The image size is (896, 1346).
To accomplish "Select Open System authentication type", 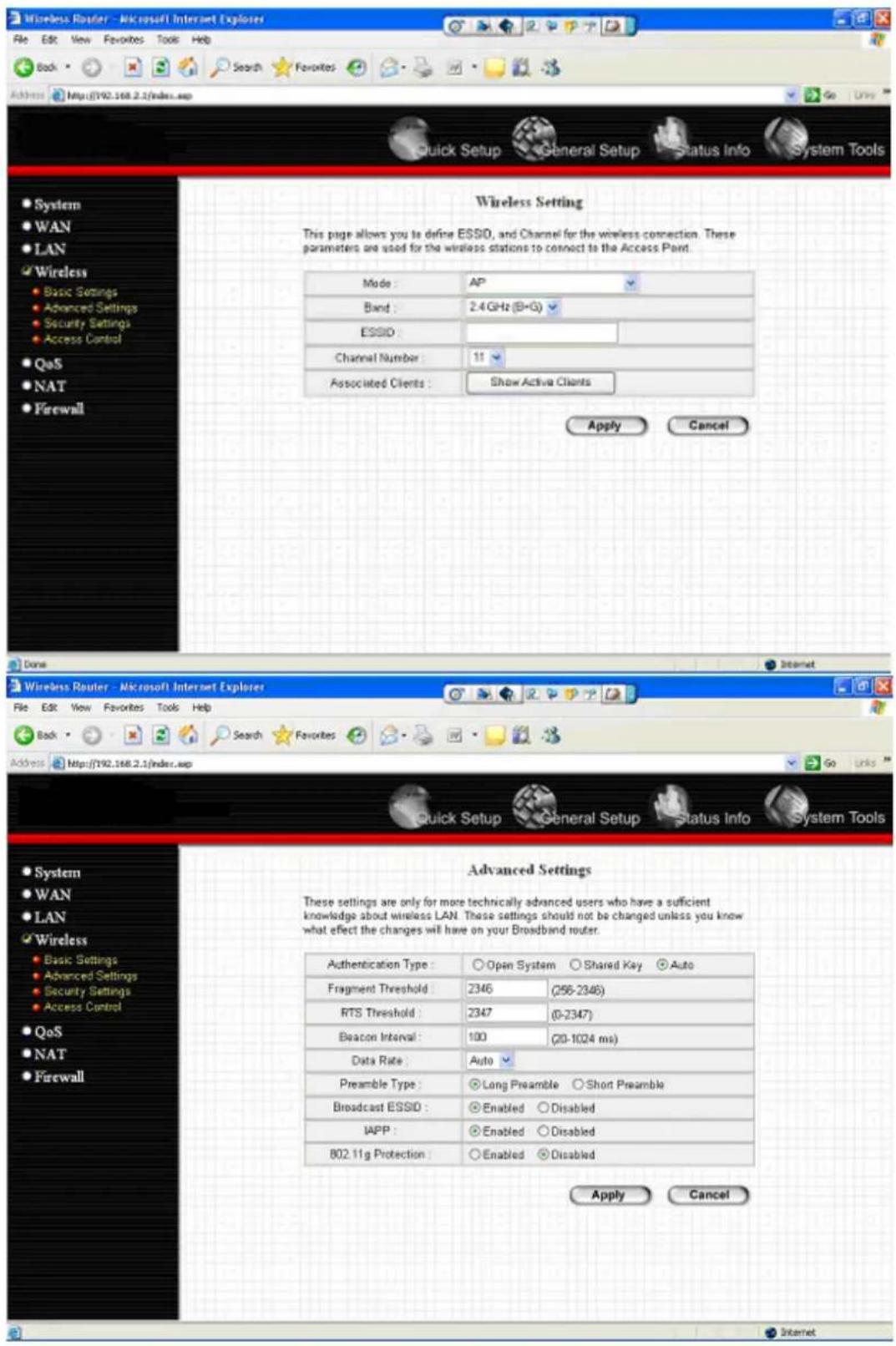I will tap(478, 965).
